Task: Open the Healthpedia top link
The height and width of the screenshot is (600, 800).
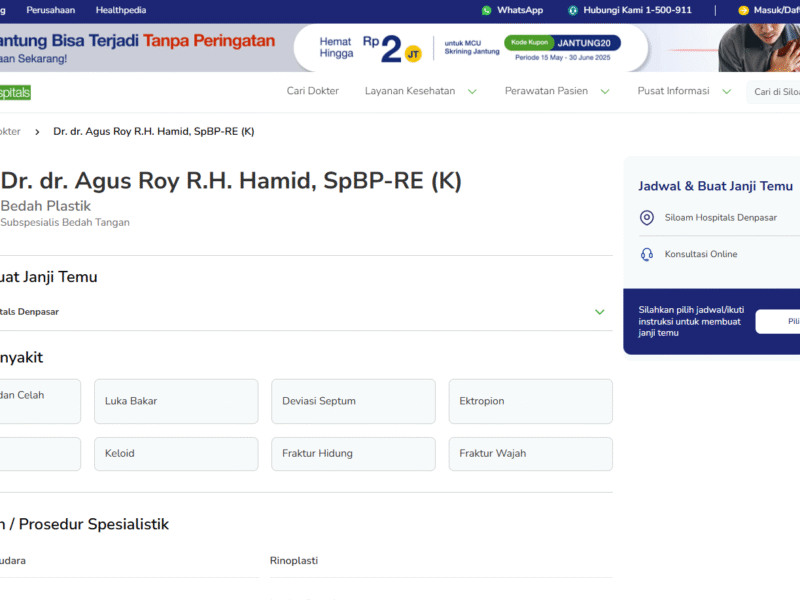Action: pyautogui.click(x=120, y=10)
